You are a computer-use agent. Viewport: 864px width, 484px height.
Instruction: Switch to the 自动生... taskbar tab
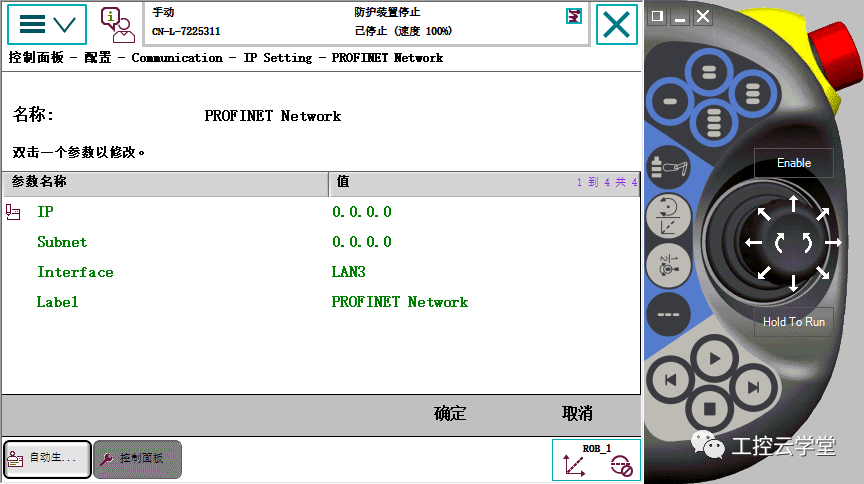pos(47,459)
